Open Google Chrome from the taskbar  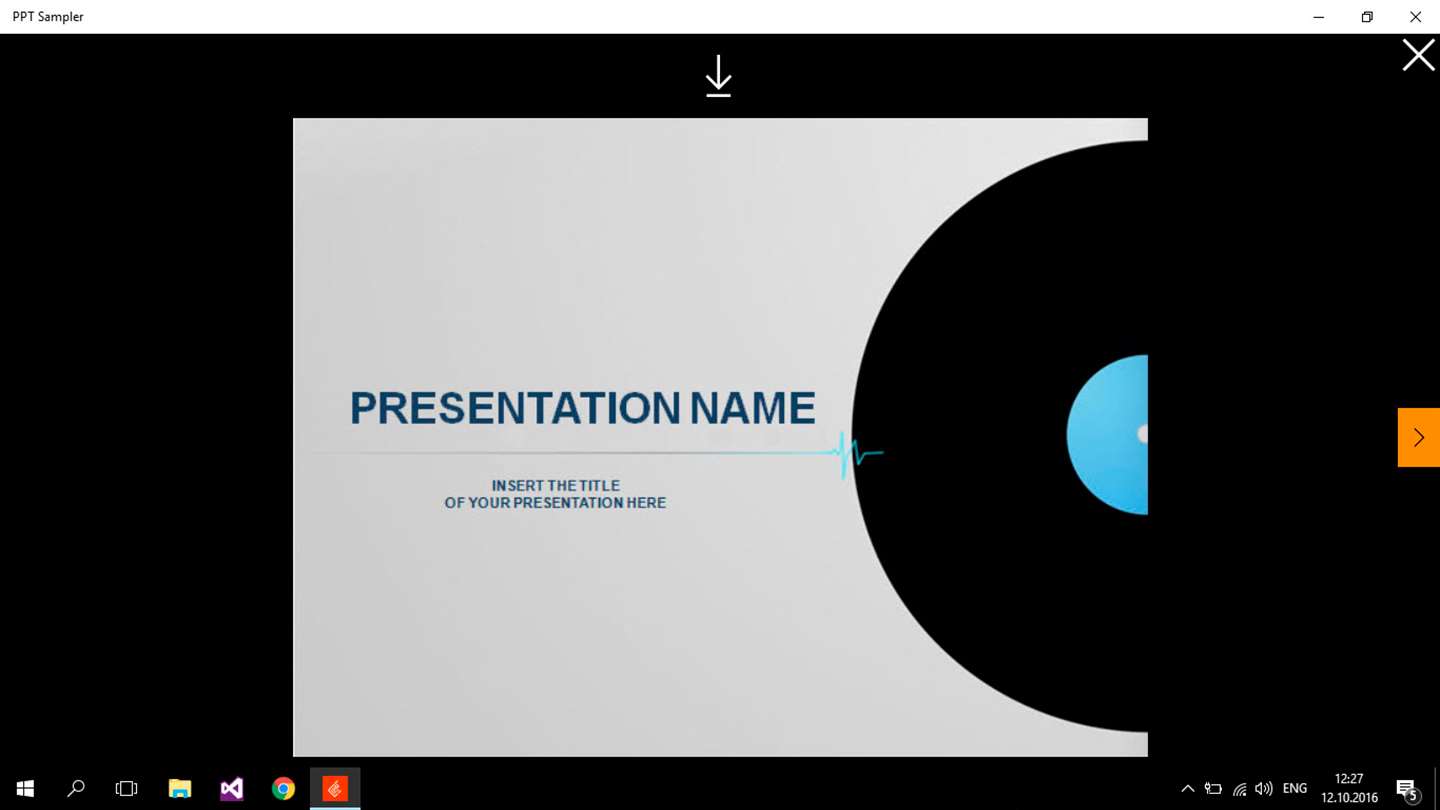click(x=284, y=789)
